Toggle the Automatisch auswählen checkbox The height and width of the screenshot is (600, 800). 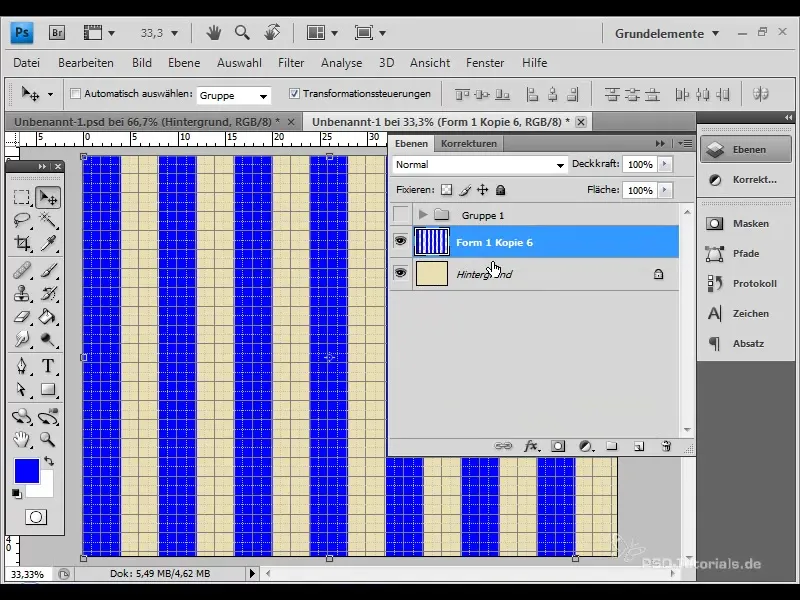tap(76, 93)
